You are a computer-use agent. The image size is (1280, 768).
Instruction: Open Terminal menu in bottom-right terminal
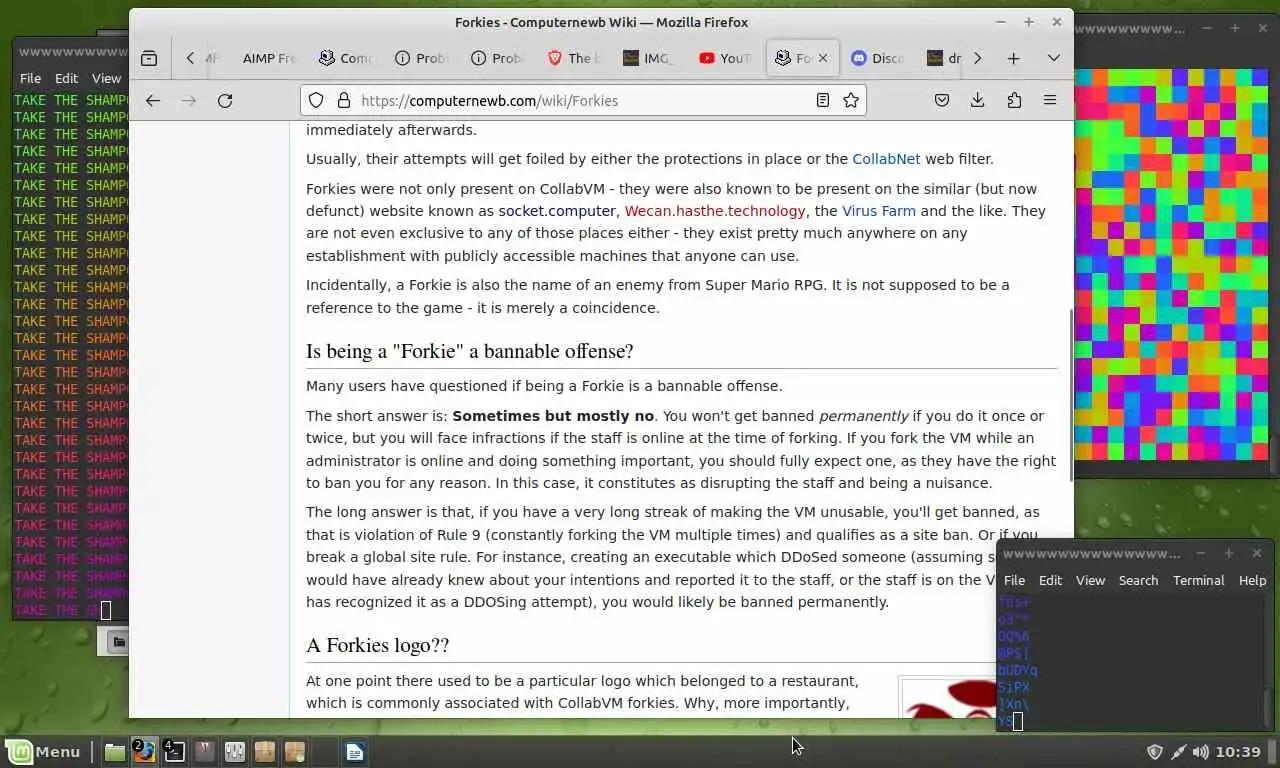click(1198, 580)
